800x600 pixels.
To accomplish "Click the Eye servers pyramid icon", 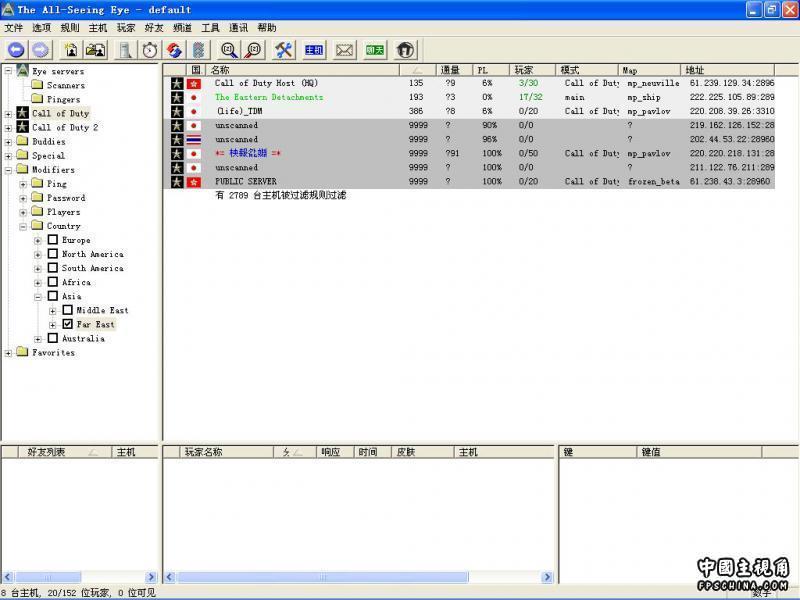I will pyautogui.click(x=22, y=70).
